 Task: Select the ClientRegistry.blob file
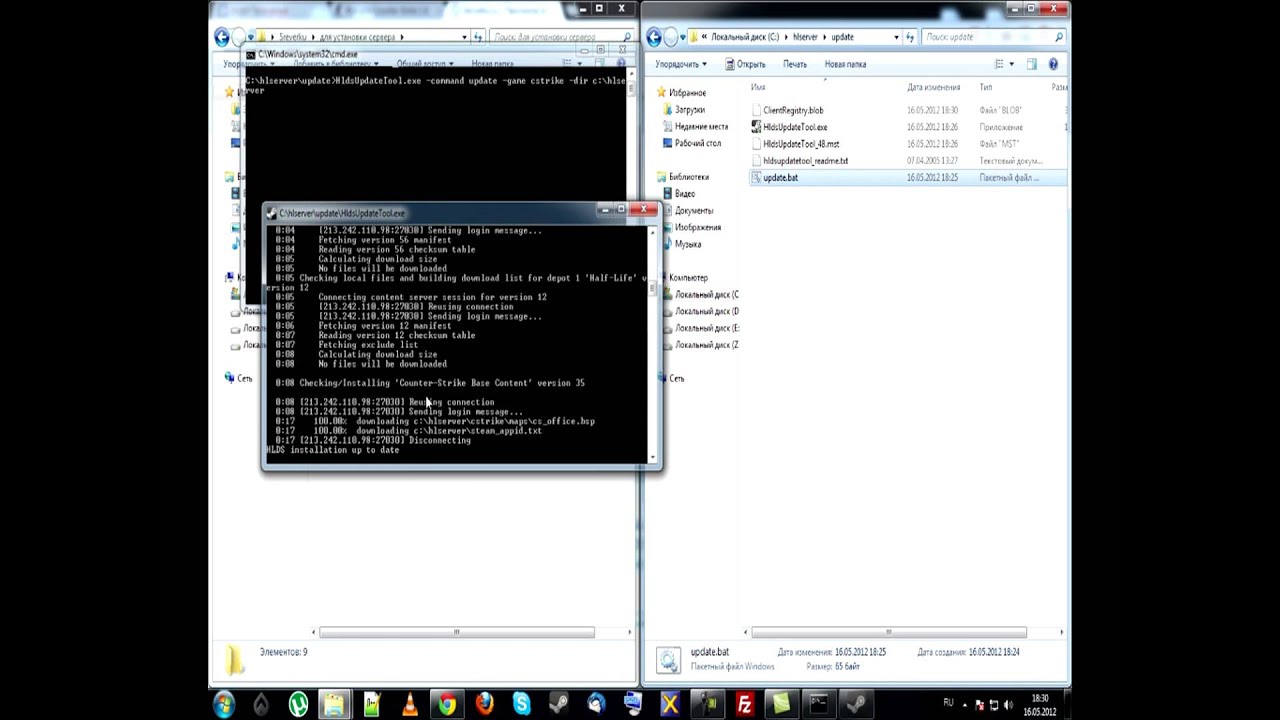(x=793, y=110)
